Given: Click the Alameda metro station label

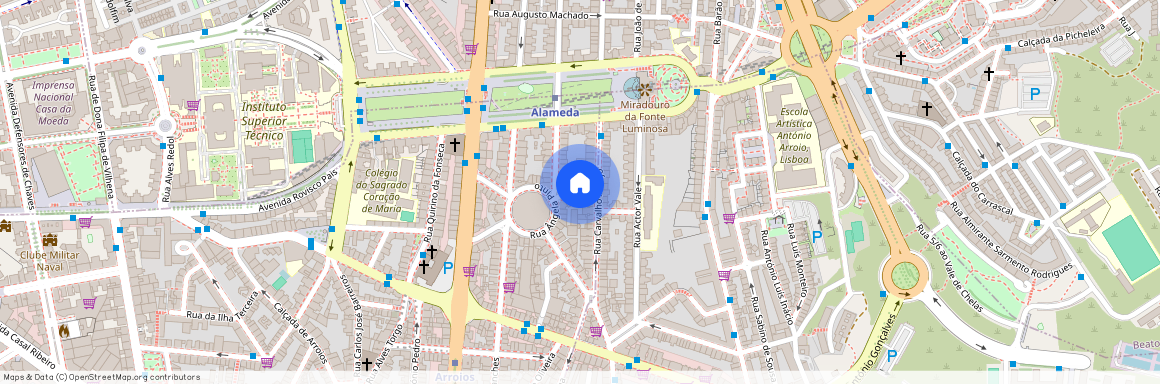Looking at the screenshot, I should point(555,112).
